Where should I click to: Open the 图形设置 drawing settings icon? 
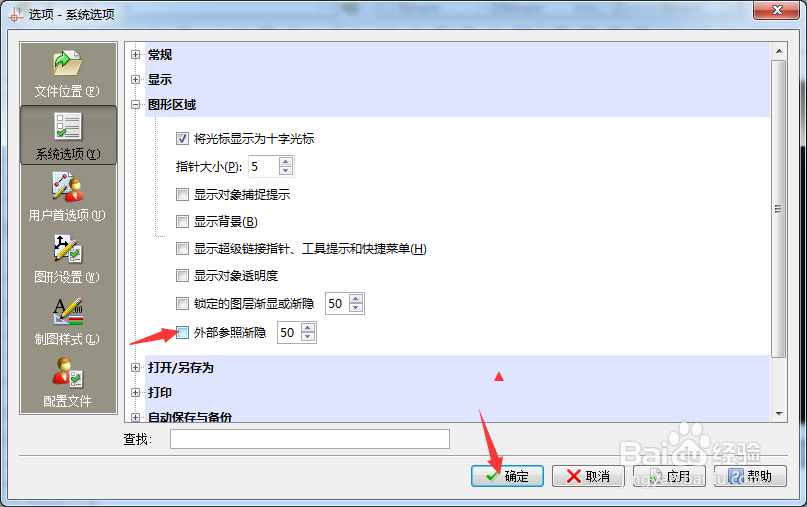68,259
